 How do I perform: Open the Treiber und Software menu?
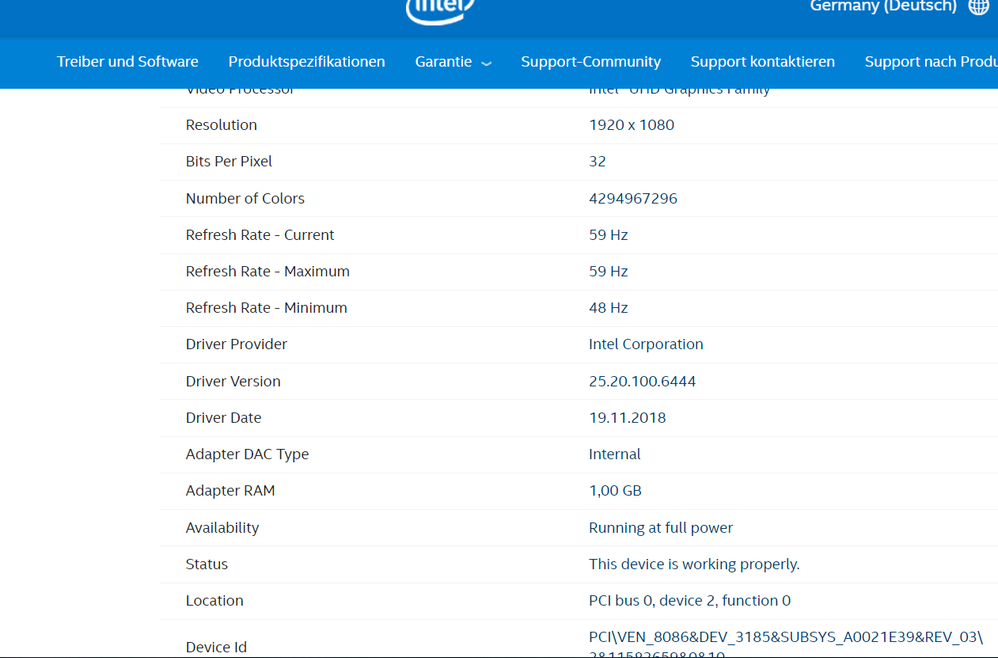click(x=127, y=62)
